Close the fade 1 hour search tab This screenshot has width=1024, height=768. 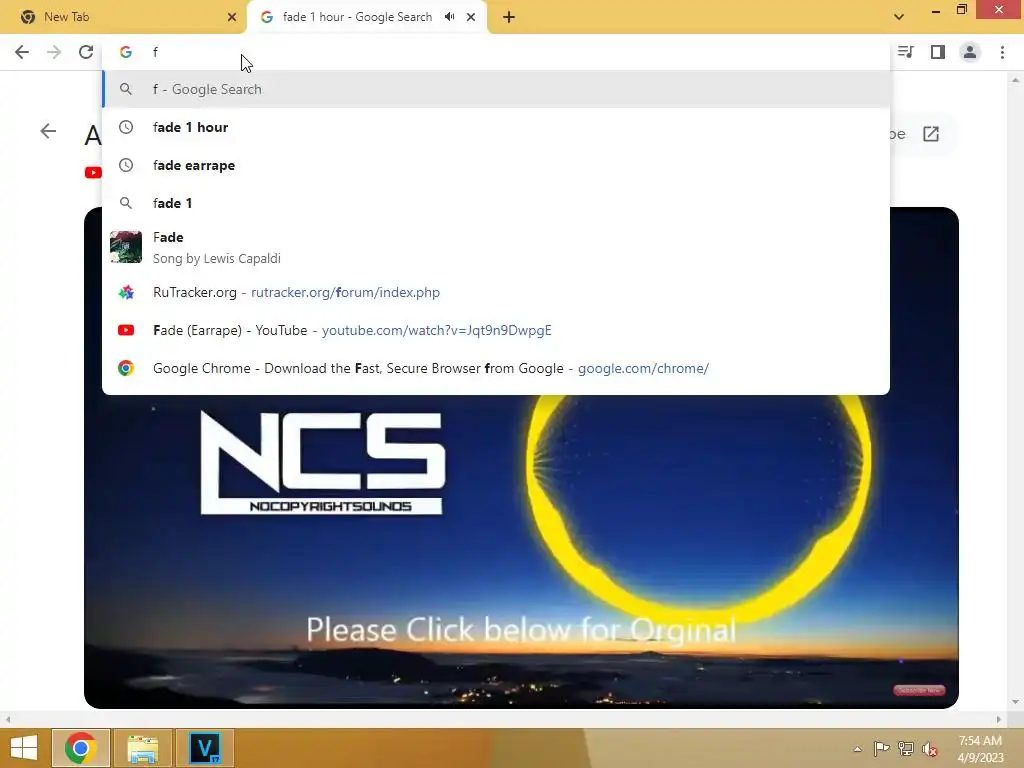(471, 17)
